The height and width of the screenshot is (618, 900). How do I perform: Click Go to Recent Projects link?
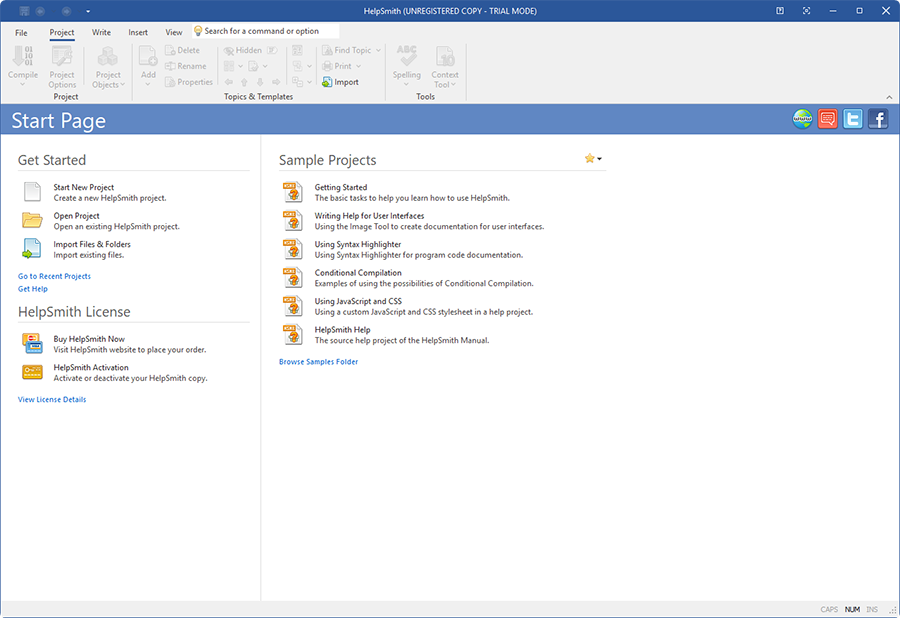pos(54,276)
